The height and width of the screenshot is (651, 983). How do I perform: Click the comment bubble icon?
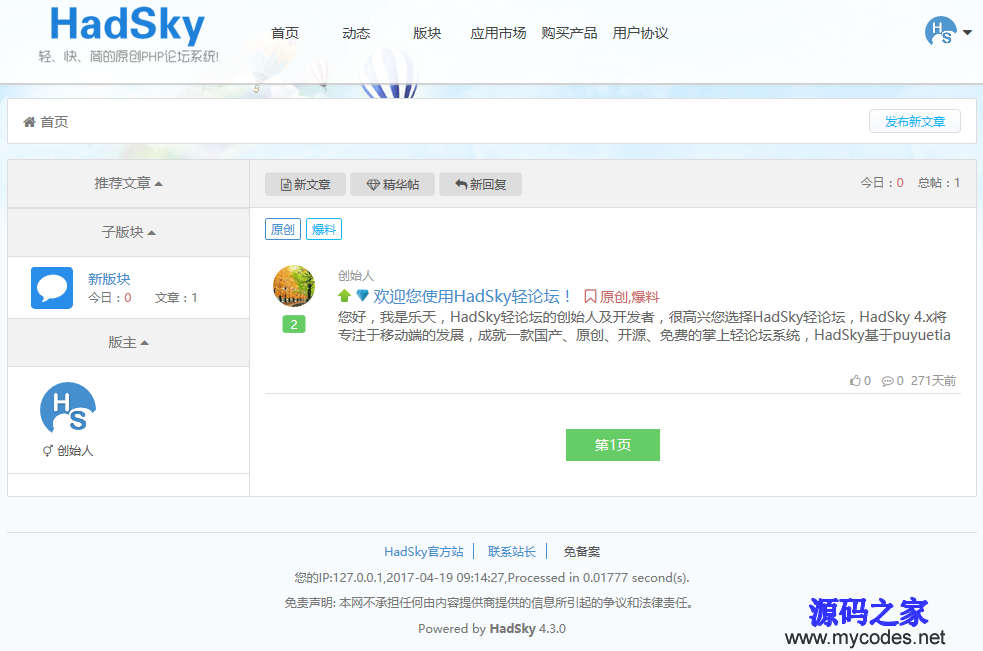(887, 381)
